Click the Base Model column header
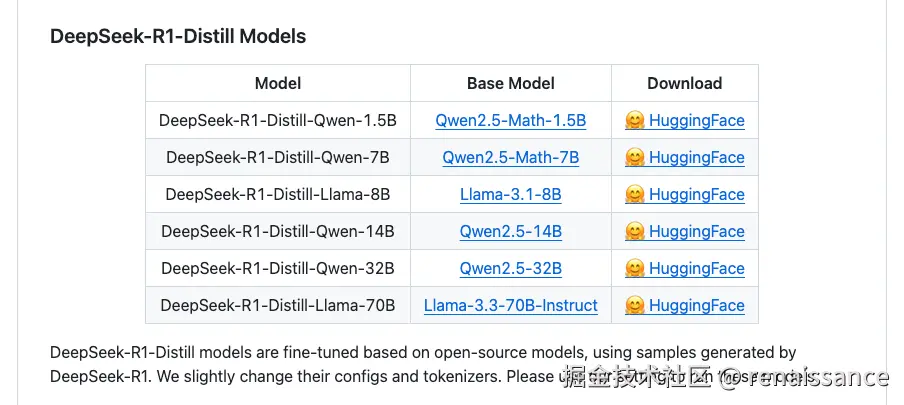The image size is (904, 405). 510,84
